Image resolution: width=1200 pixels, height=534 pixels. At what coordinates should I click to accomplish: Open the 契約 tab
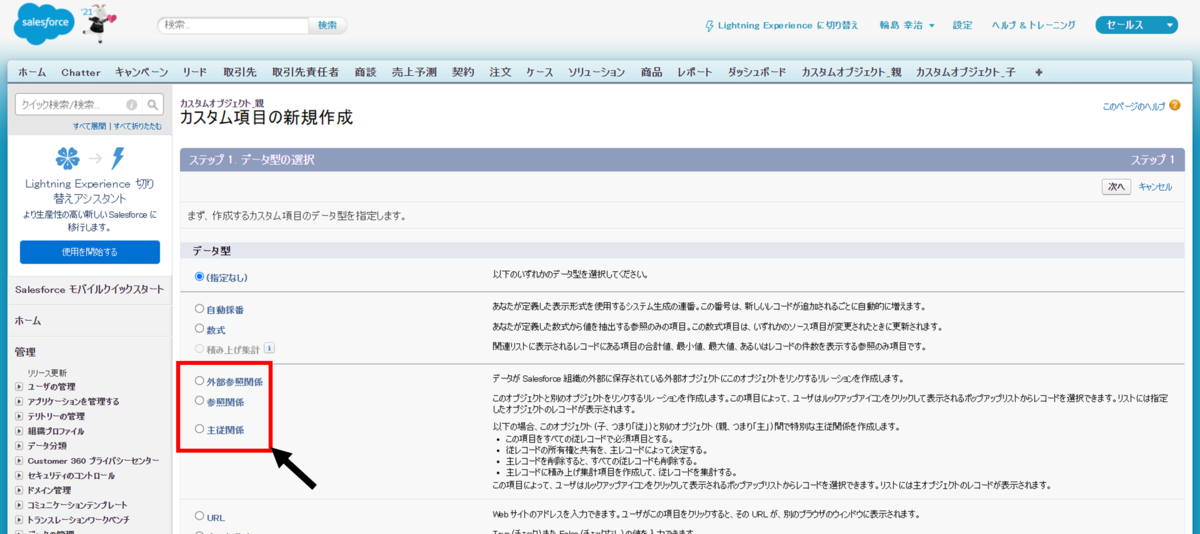click(463, 72)
